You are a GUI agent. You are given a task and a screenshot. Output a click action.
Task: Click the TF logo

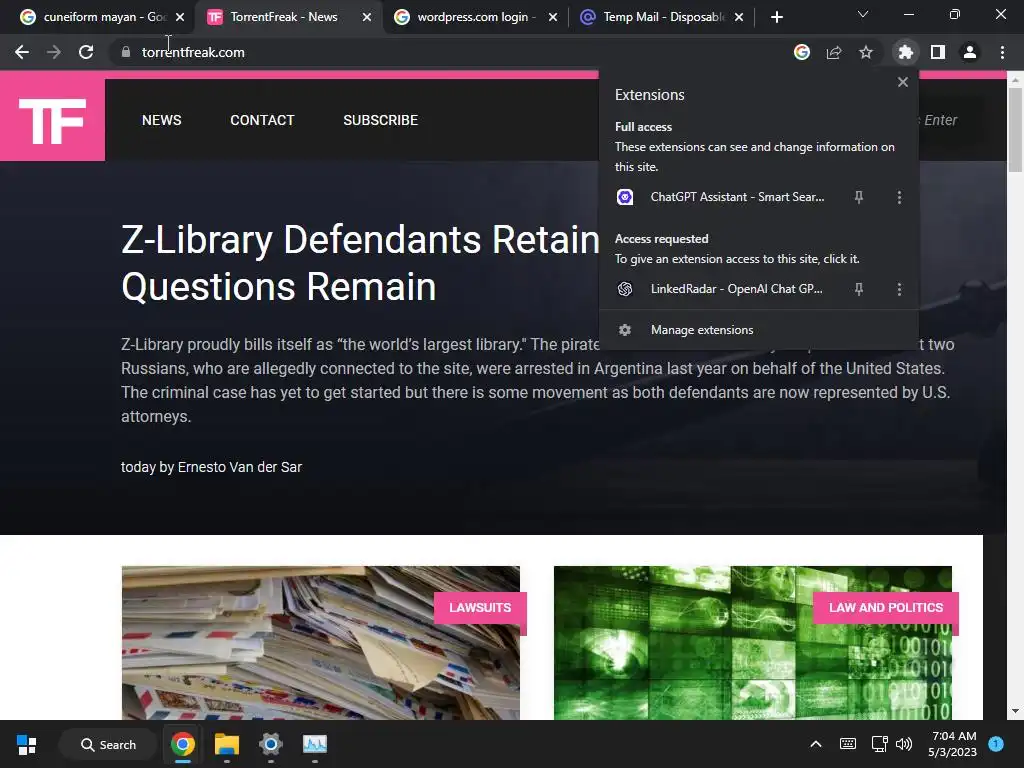52,120
